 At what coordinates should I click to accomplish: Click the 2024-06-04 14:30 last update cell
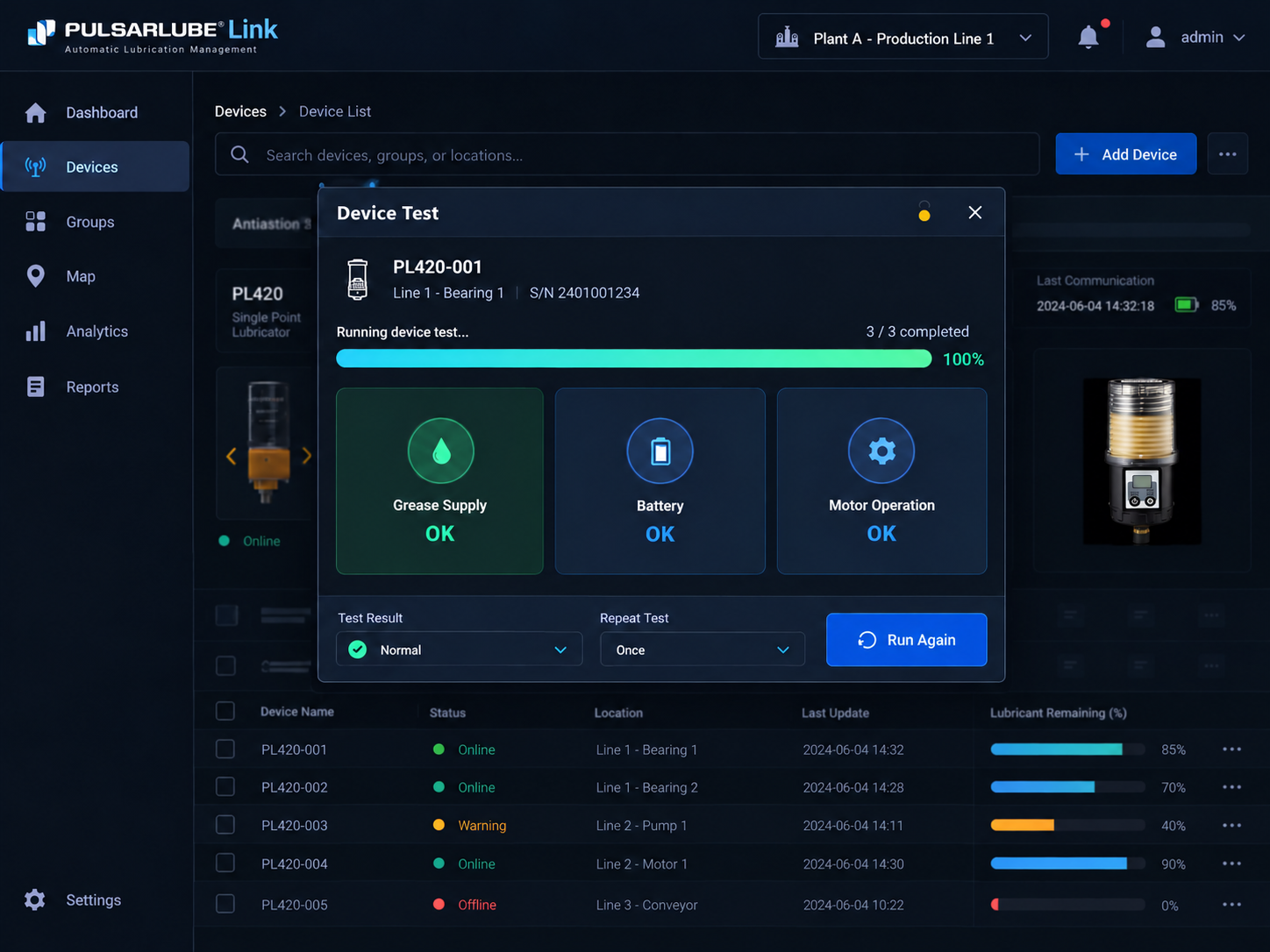click(x=853, y=863)
